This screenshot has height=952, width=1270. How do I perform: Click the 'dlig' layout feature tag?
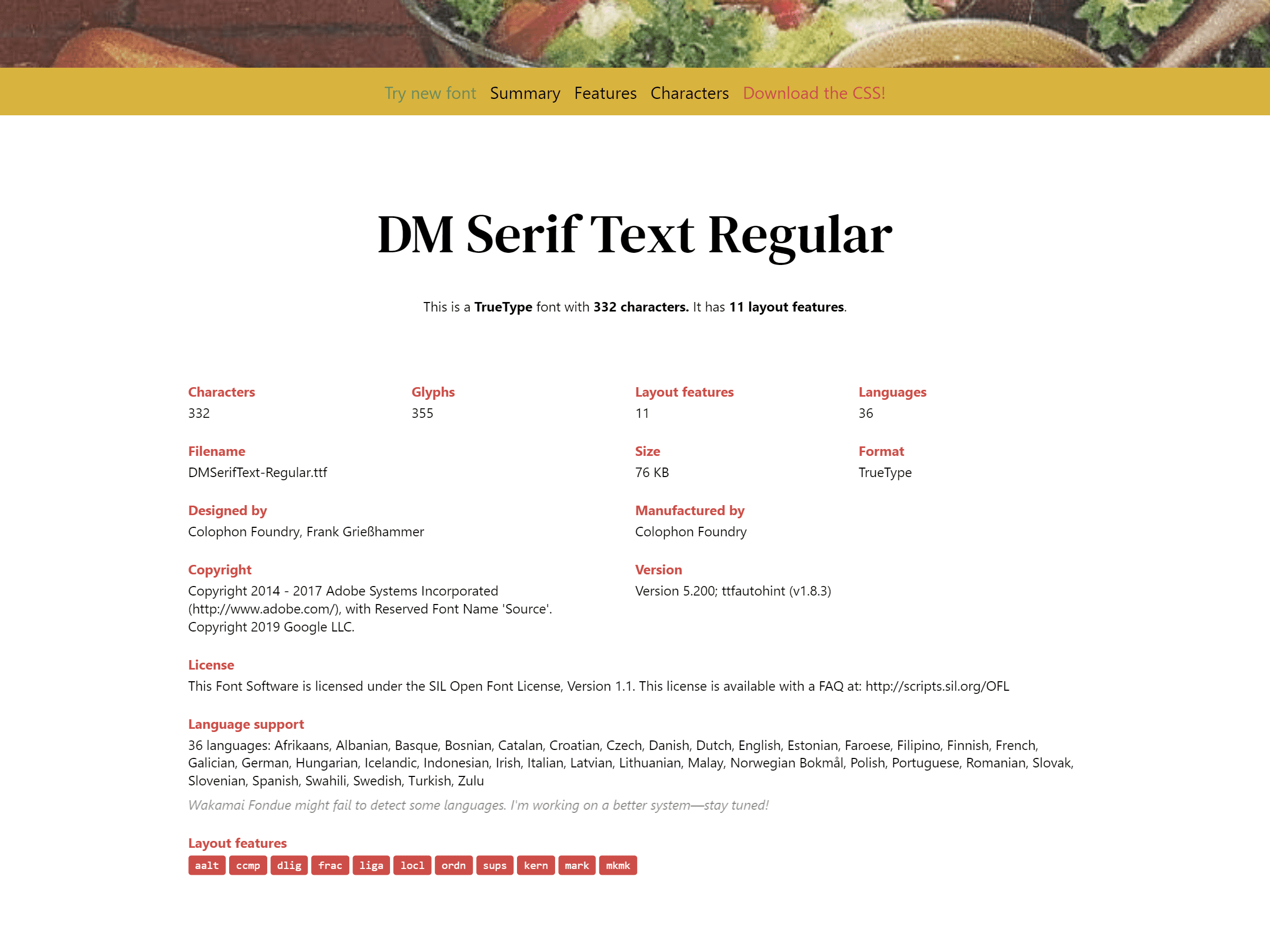point(287,865)
